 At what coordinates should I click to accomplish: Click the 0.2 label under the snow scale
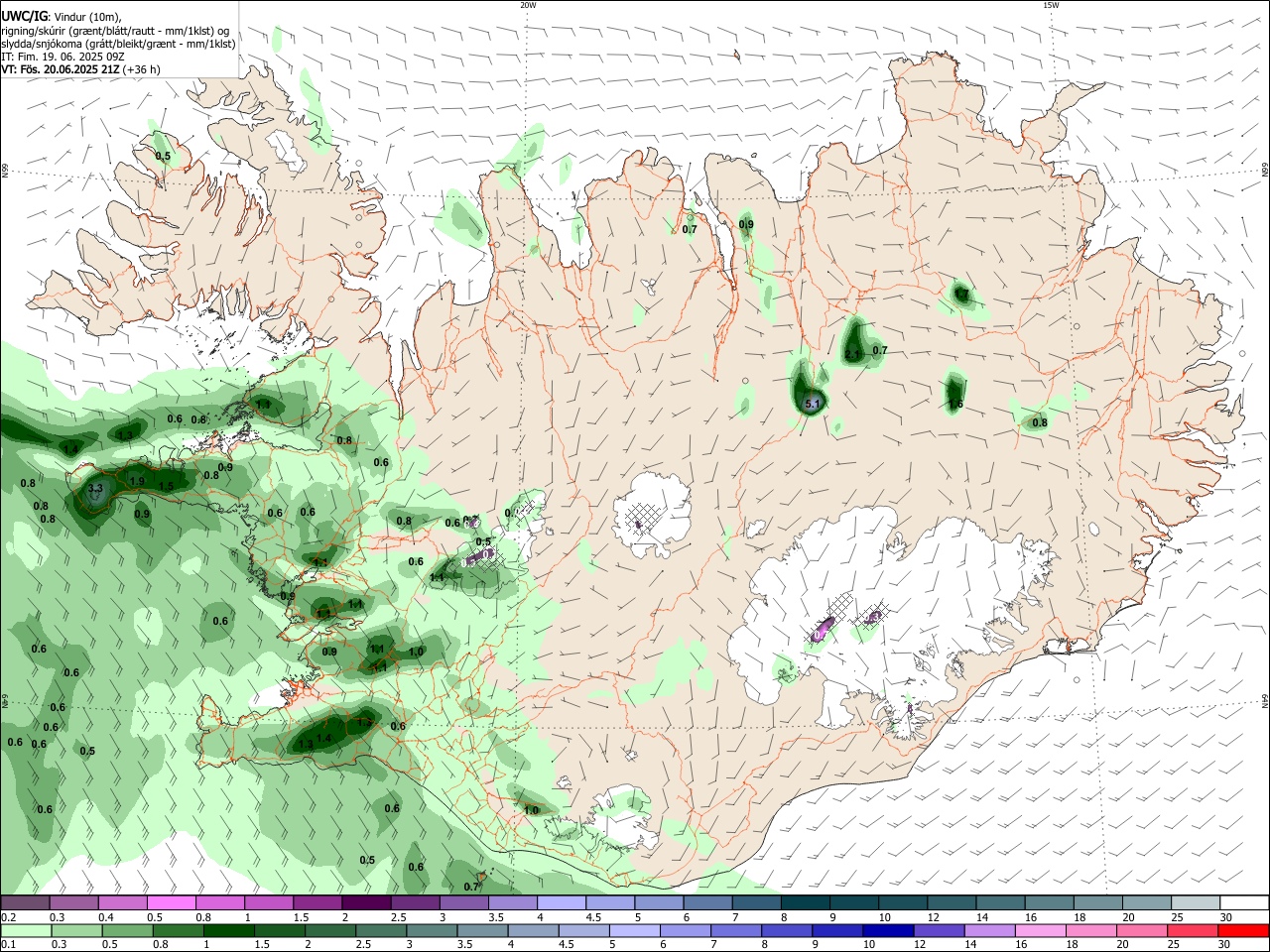pyautogui.click(x=8, y=917)
